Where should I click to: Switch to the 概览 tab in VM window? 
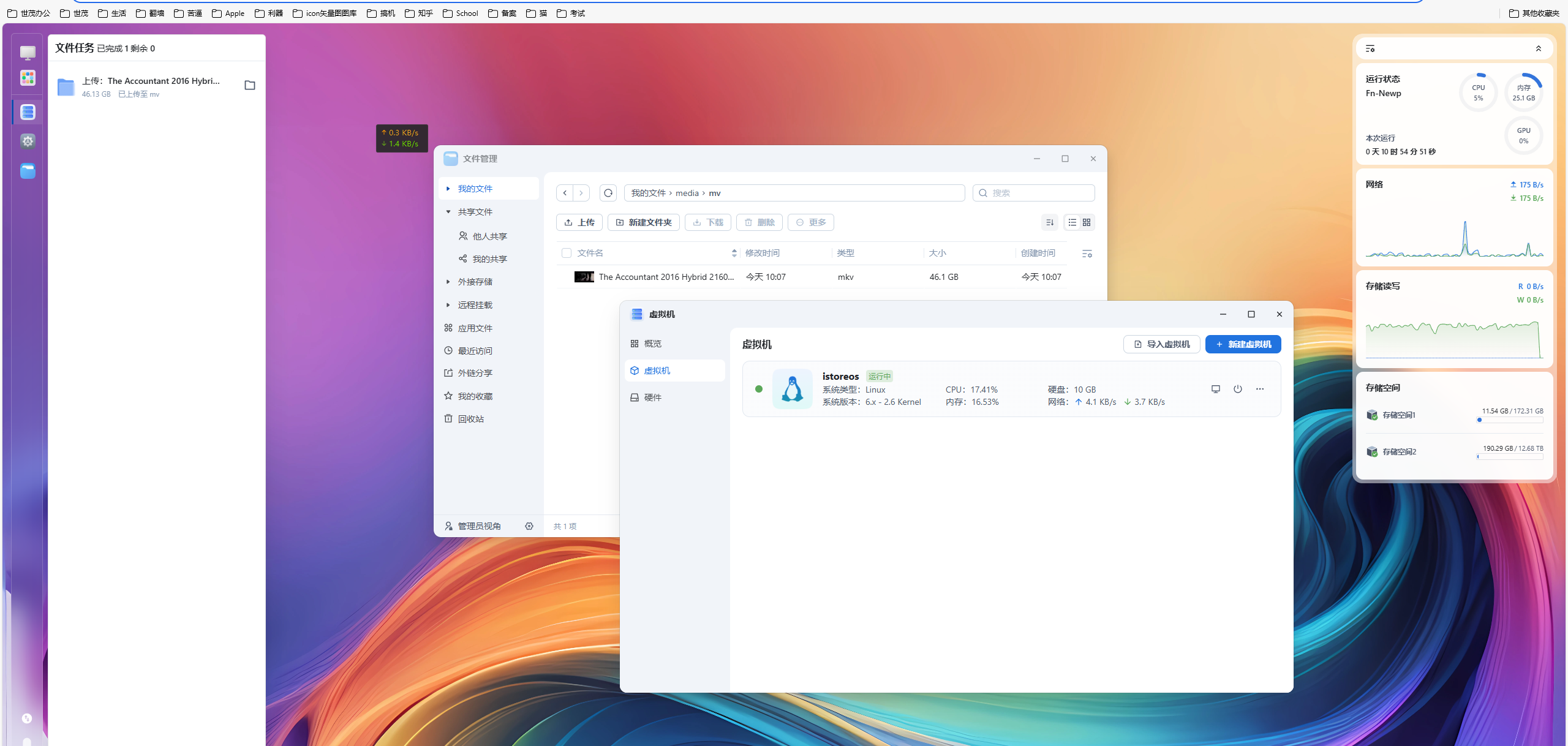652,344
